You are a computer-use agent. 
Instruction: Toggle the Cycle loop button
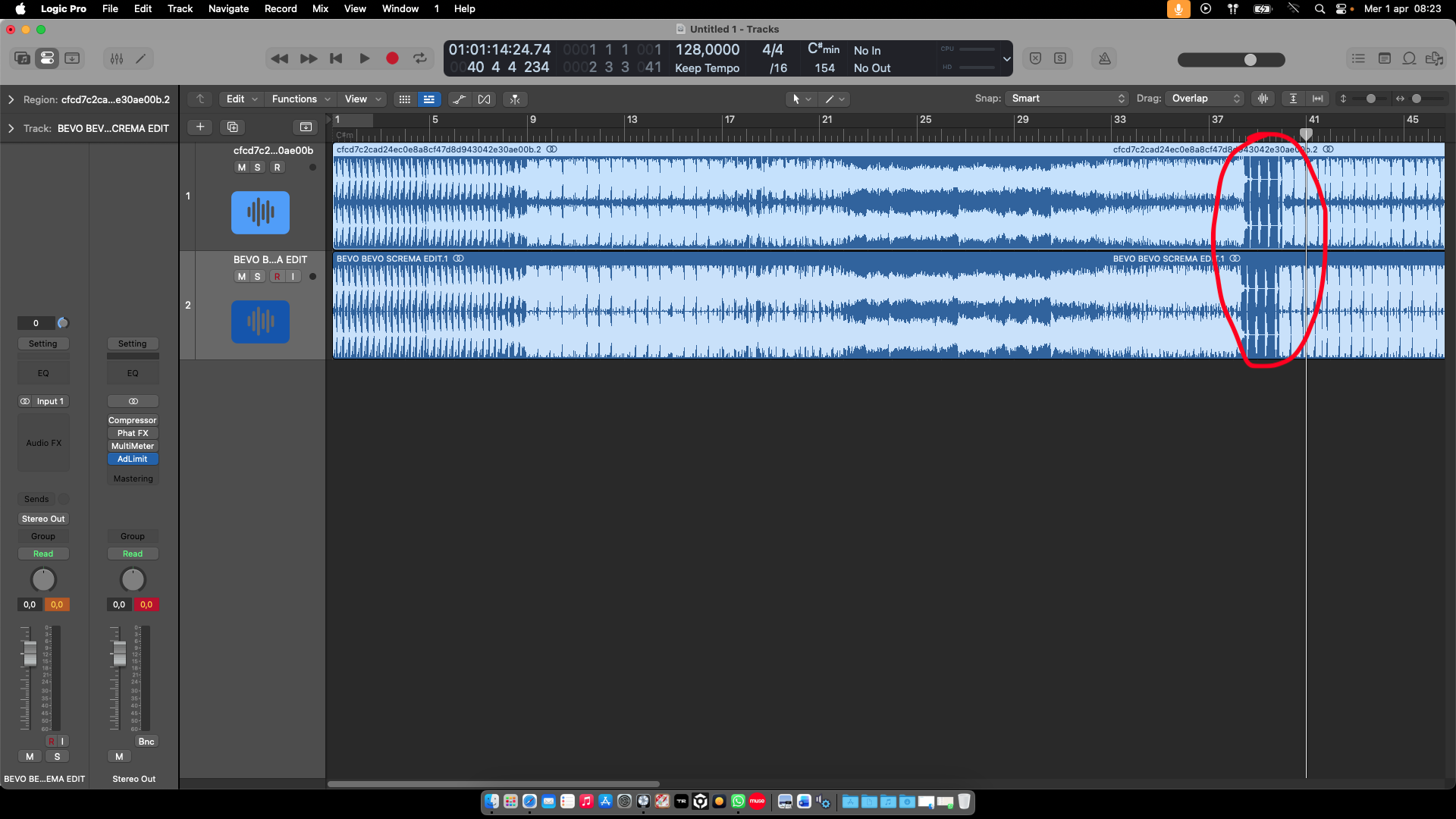click(x=419, y=58)
